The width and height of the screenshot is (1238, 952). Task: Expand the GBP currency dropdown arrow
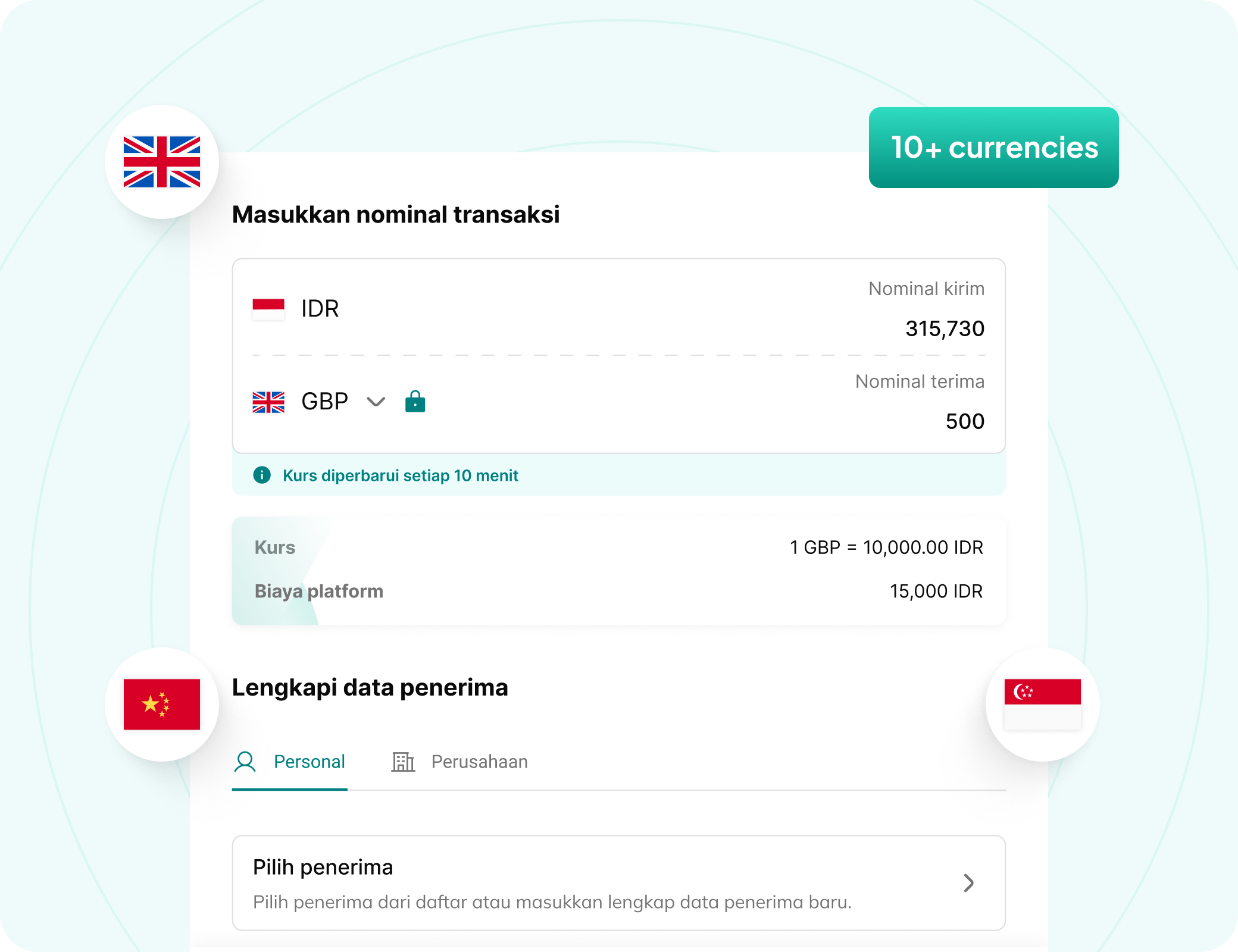pos(376,402)
